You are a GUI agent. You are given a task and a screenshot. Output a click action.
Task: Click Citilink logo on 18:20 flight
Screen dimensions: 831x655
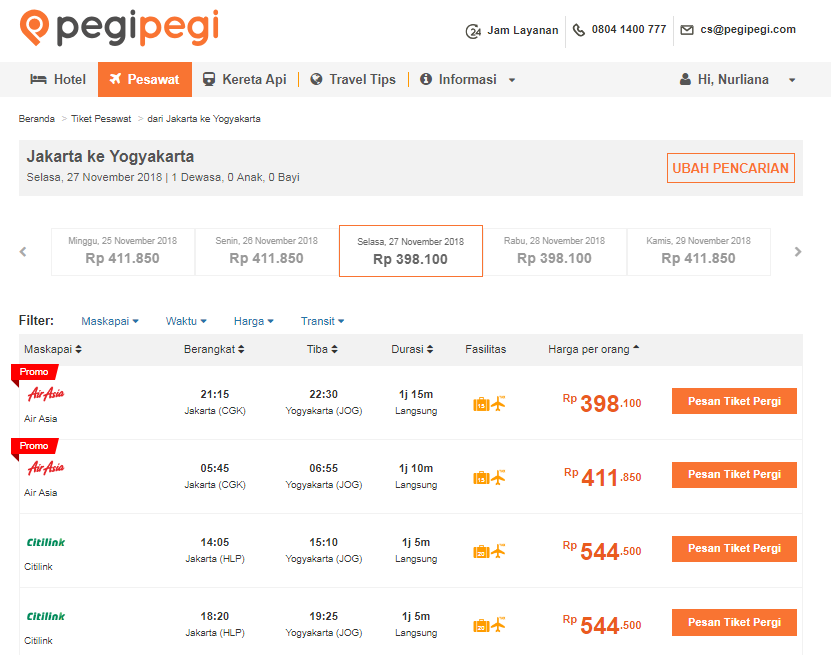tap(46, 616)
